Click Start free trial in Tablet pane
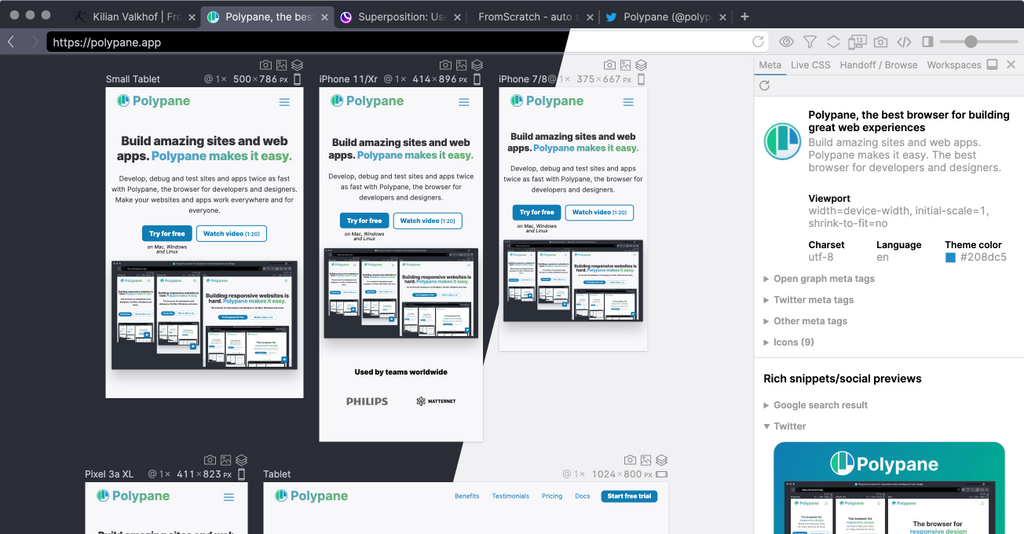1024x534 pixels. [x=629, y=496]
